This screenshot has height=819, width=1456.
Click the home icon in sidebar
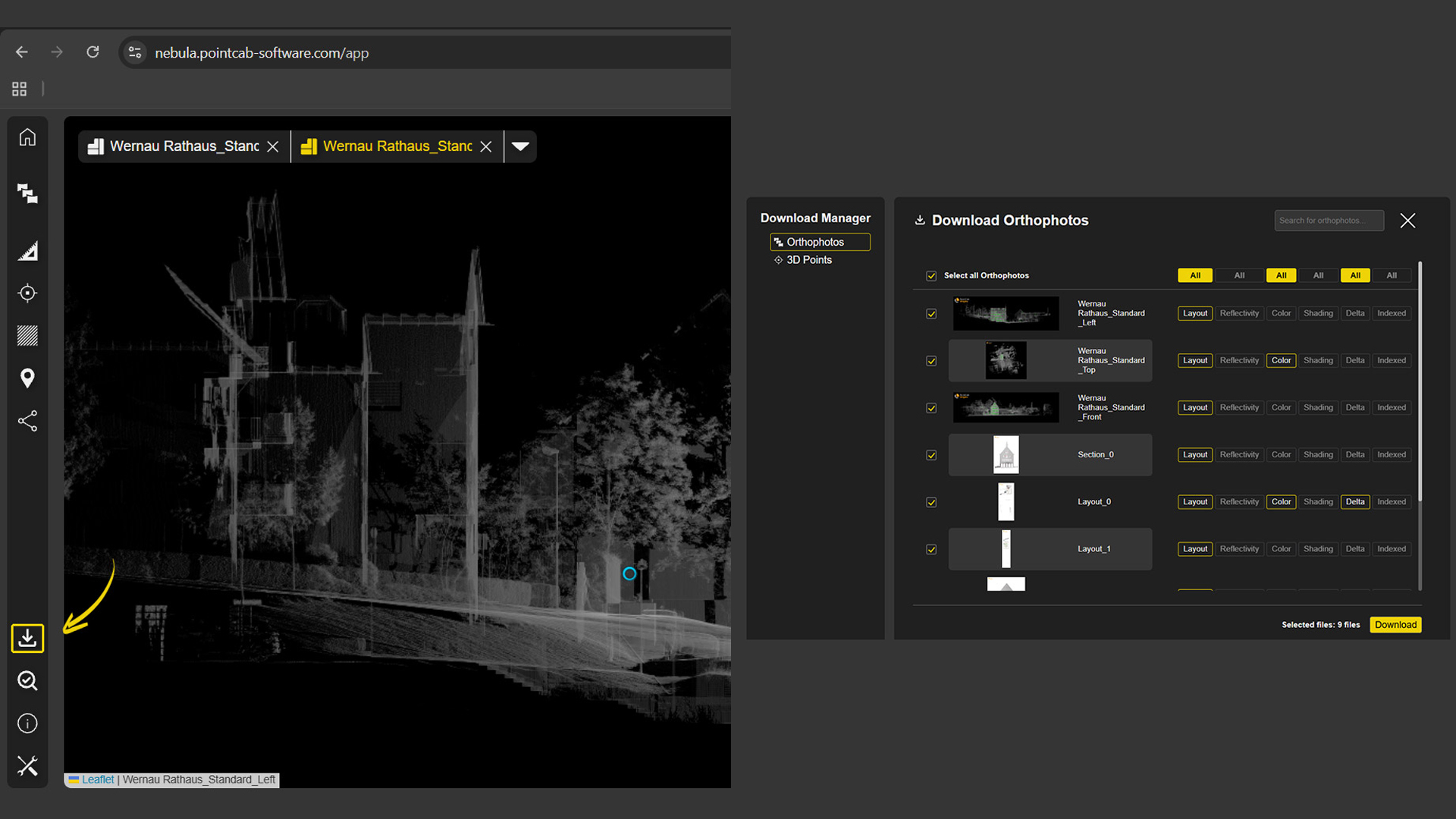coord(27,137)
